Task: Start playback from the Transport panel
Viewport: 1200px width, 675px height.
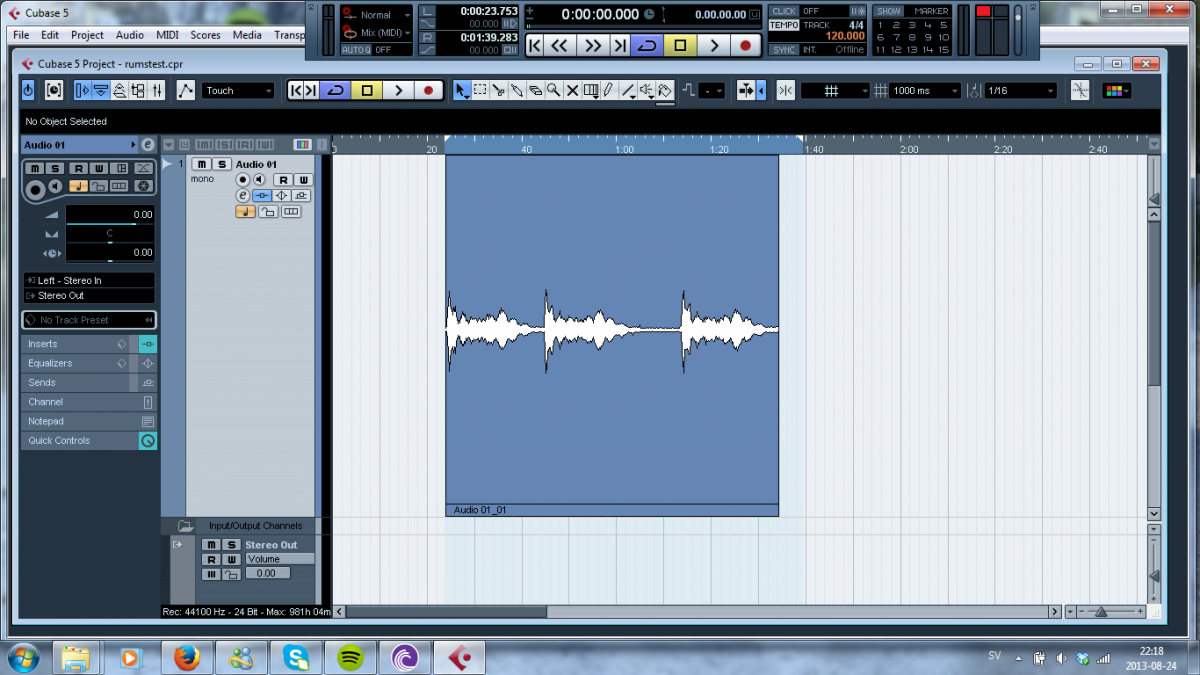Action: (x=714, y=45)
